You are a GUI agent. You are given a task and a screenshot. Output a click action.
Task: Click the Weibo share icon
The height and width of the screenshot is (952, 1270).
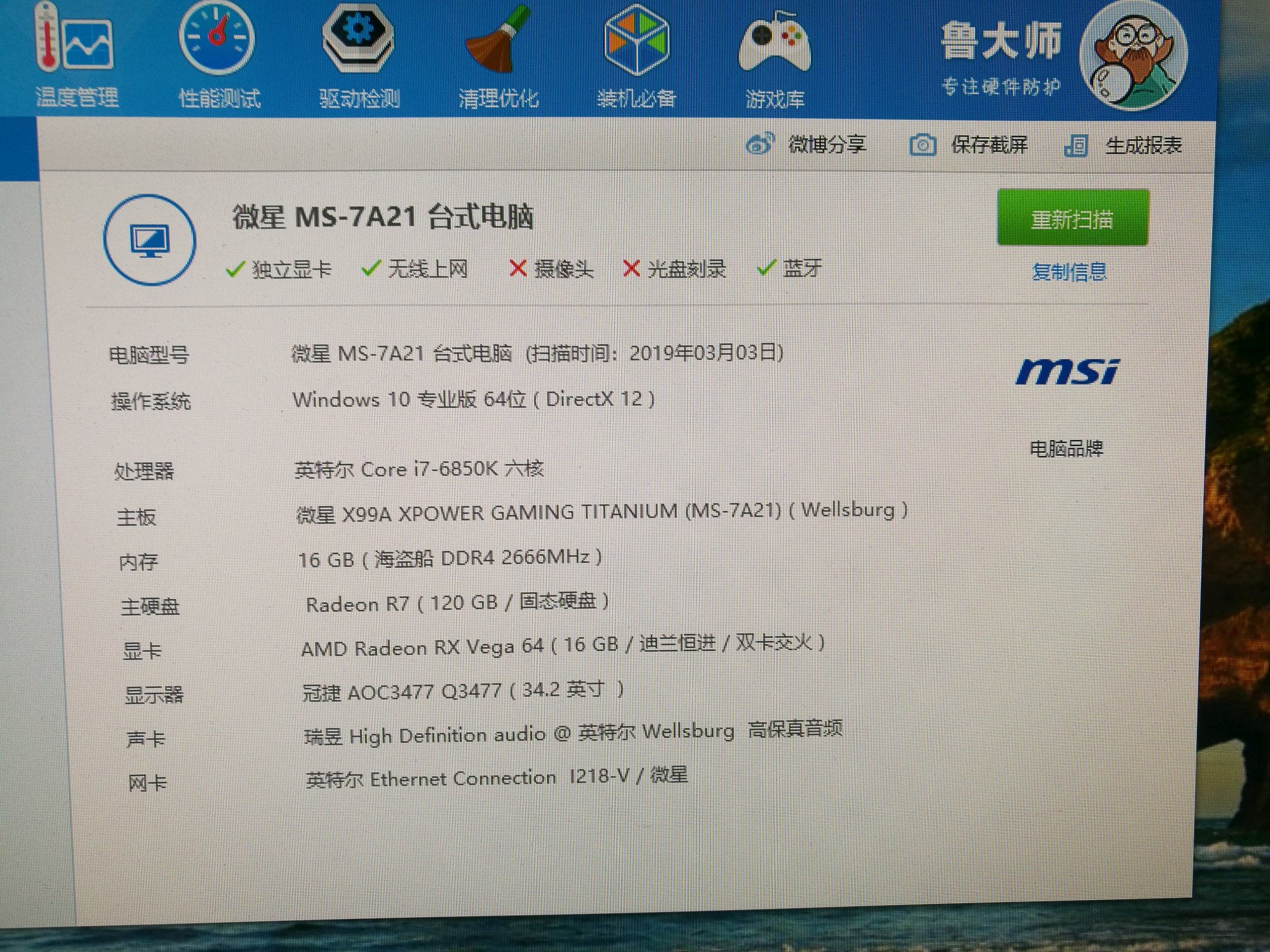[x=759, y=145]
